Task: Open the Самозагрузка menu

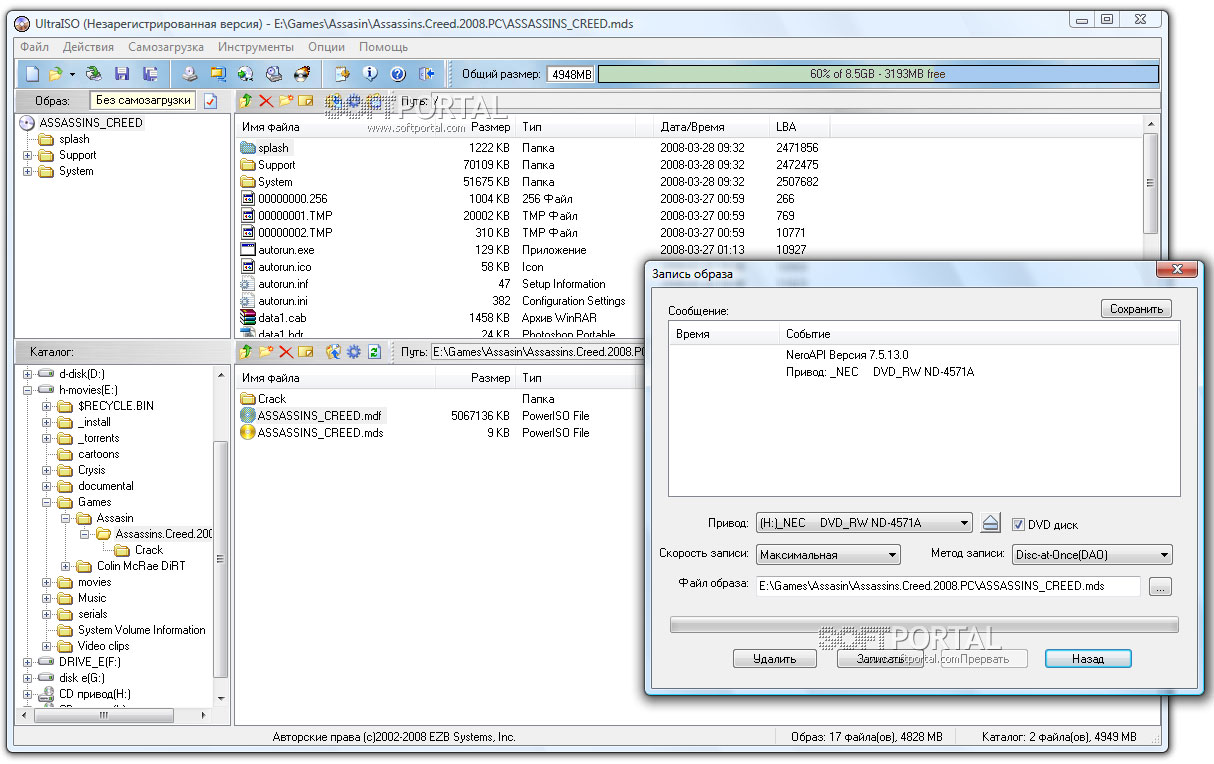Action: tap(166, 47)
